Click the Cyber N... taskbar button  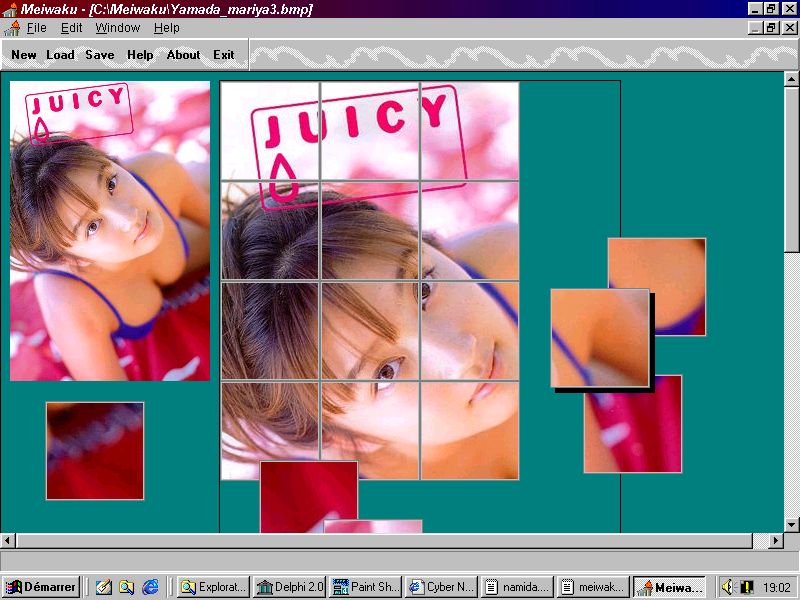click(x=441, y=587)
